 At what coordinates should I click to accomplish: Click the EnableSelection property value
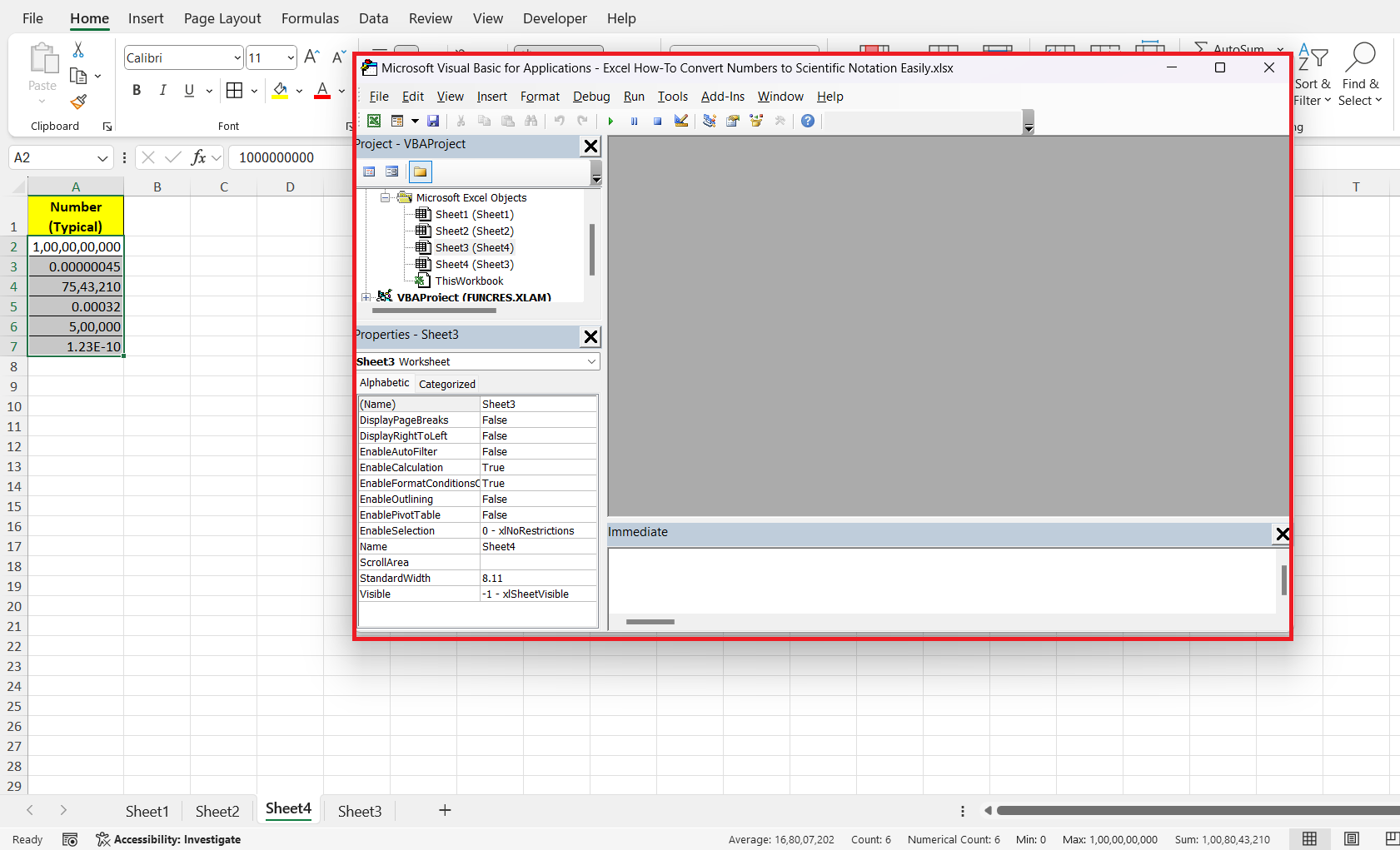(538, 530)
